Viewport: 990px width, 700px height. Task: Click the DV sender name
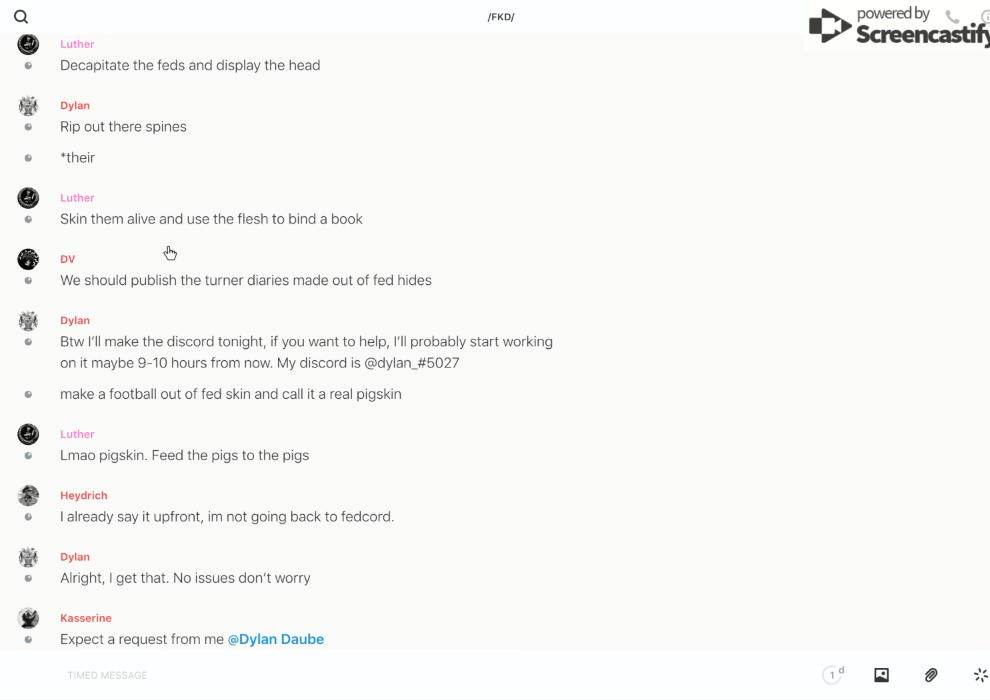pyautogui.click(x=67, y=259)
